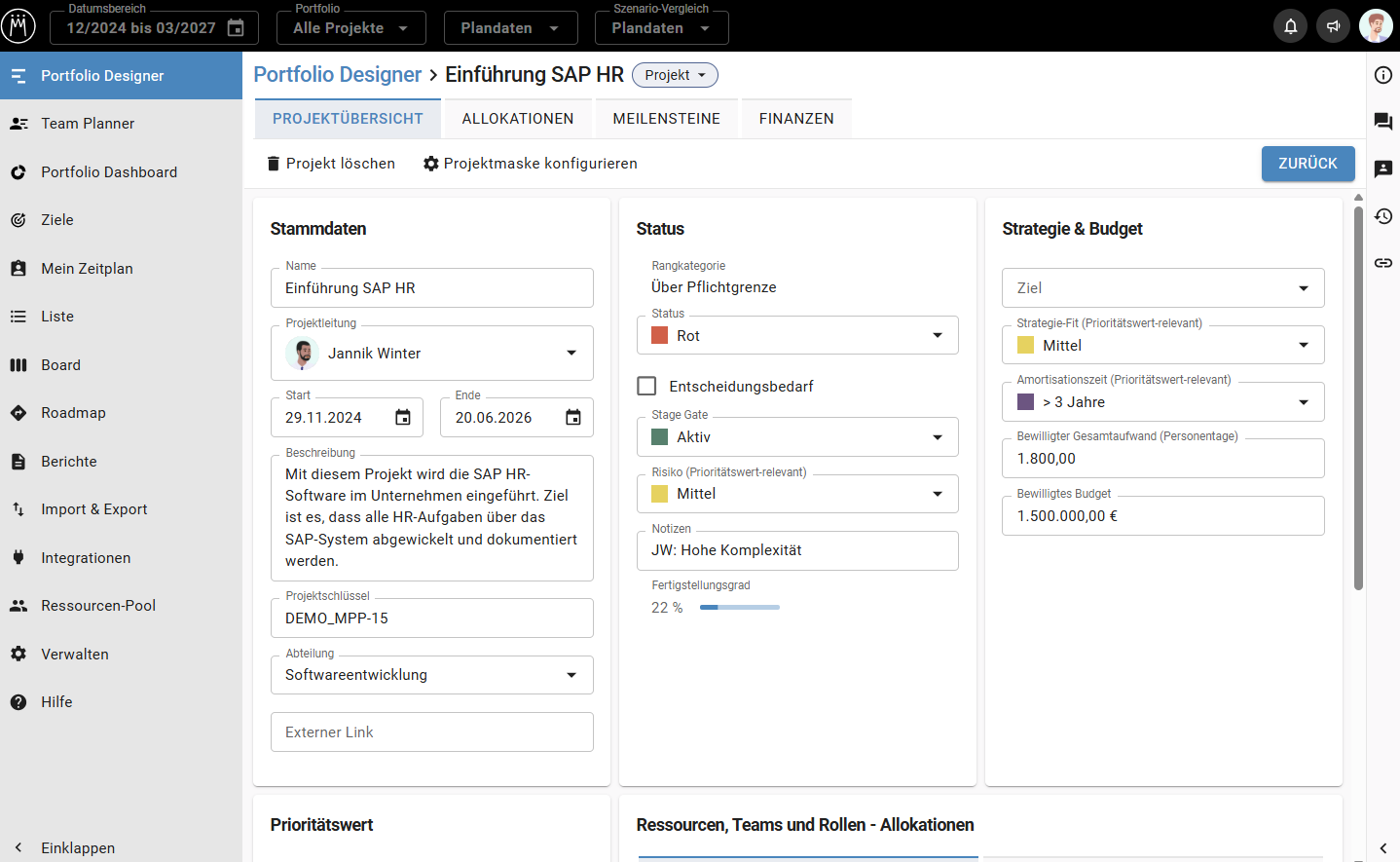Click the Projektmaske konfigurieren gear icon
1400x862 pixels.
click(x=431, y=164)
